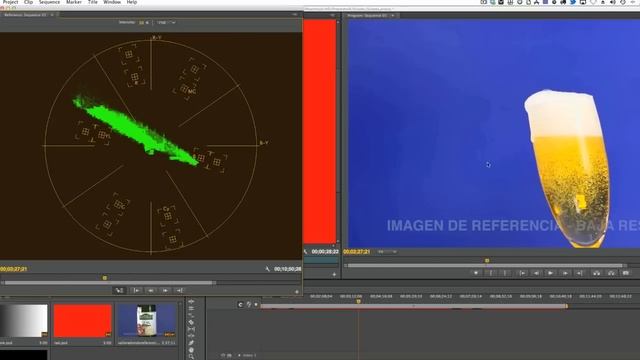Click the Program monitor playhead marker

(487, 260)
